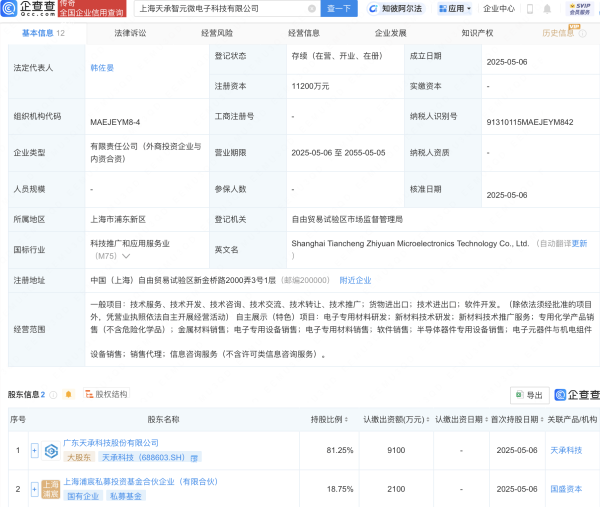Open notifications bell icon in header
600x507 pixels.
[x=547, y=9]
